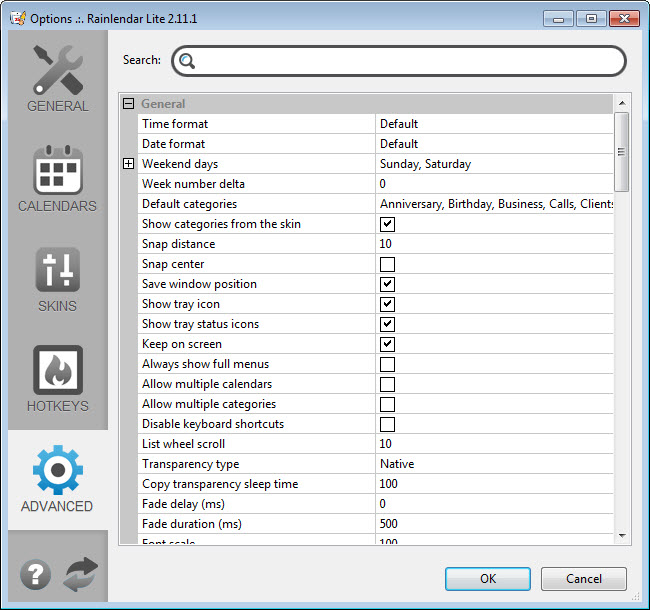The image size is (650, 610).
Task: Click the search magnifier icon
Action: pyautogui.click(x=187, y=61)
